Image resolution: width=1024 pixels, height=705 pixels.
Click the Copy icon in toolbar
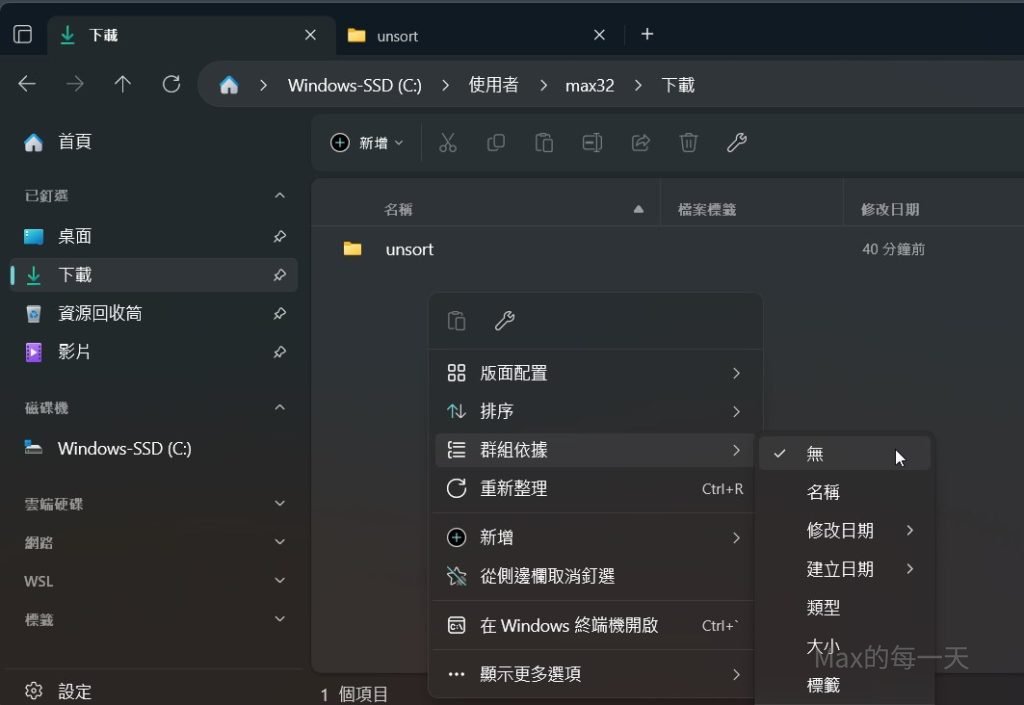coord(496,143)
